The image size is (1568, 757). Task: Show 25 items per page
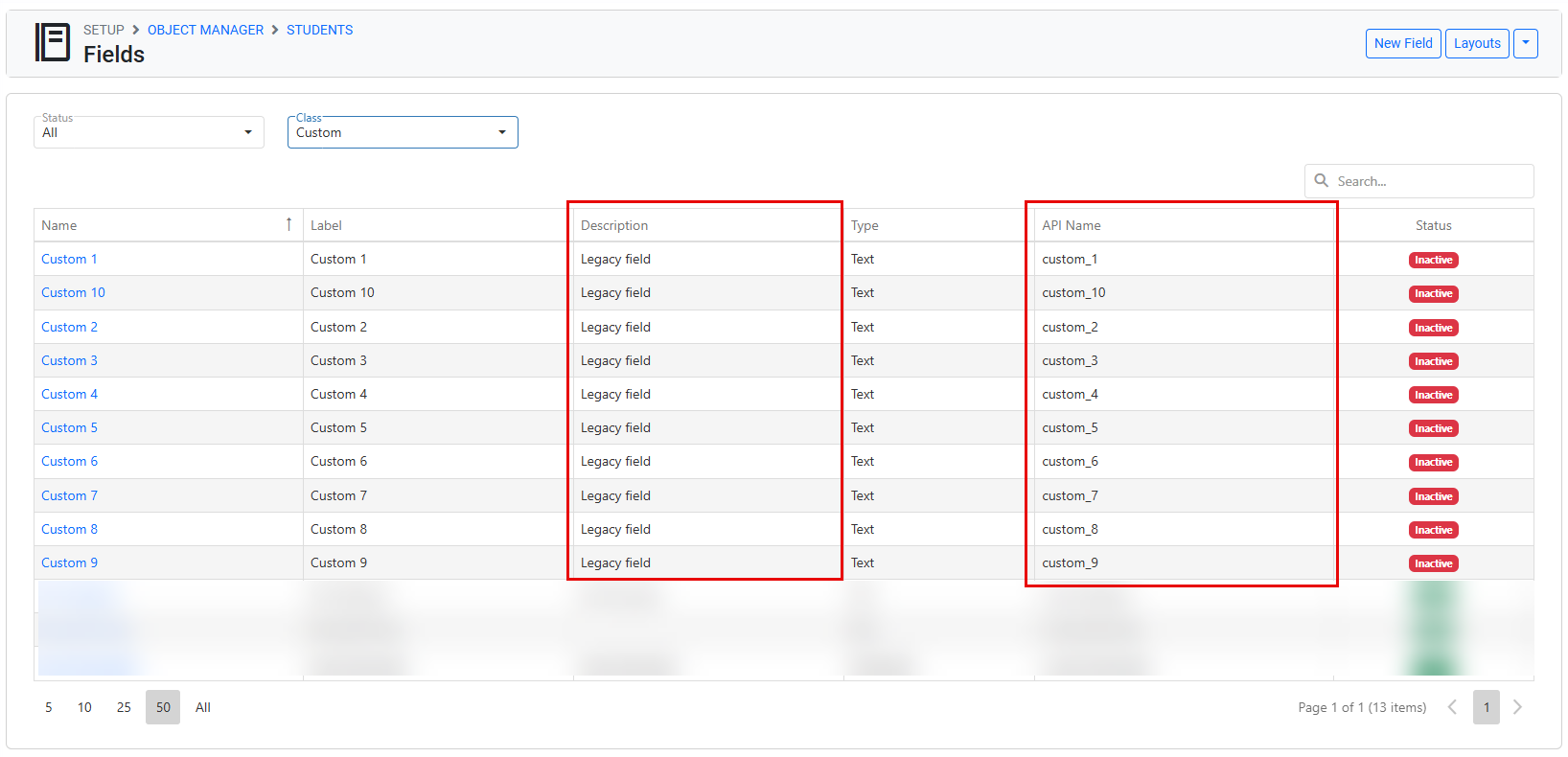pyautogui.click(x=124, y=707)
